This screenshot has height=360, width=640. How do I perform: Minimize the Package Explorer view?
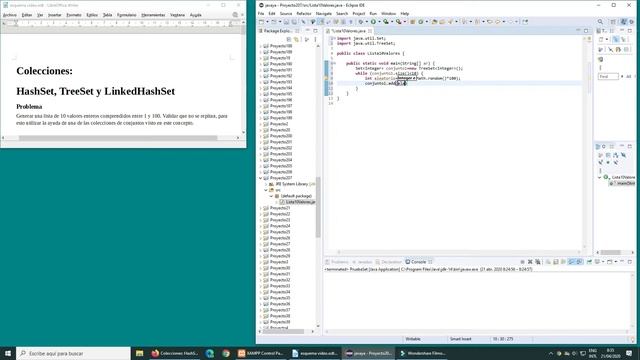pyautogui.click(x=307, y=31)
